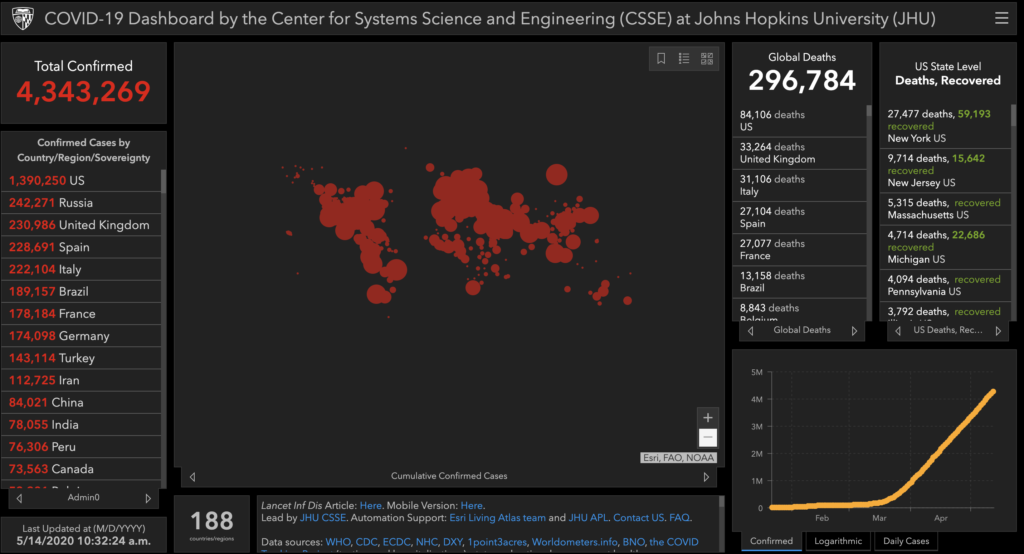Select Italy row with 222,104 cases
Image resolution: width=1024 pixels, height=554 pixels.
[82, 269]
